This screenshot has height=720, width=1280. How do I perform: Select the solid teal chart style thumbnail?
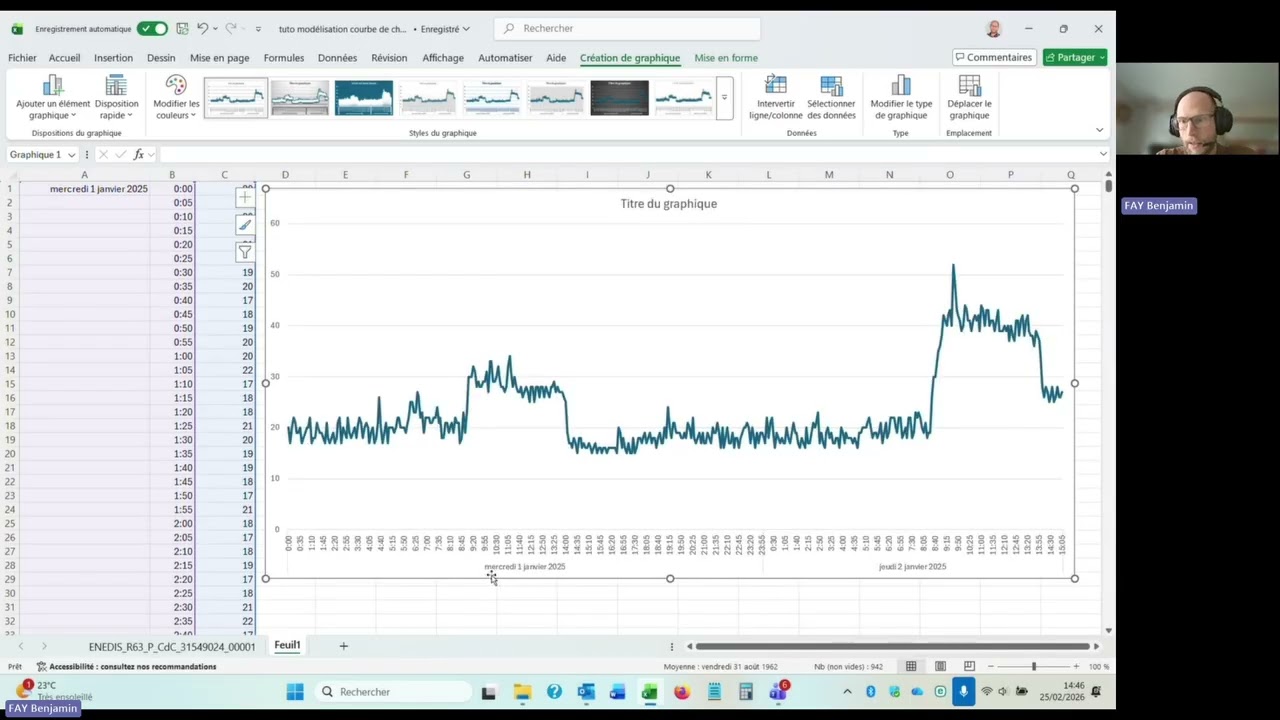pyautogui.click(x=364, y=98)
